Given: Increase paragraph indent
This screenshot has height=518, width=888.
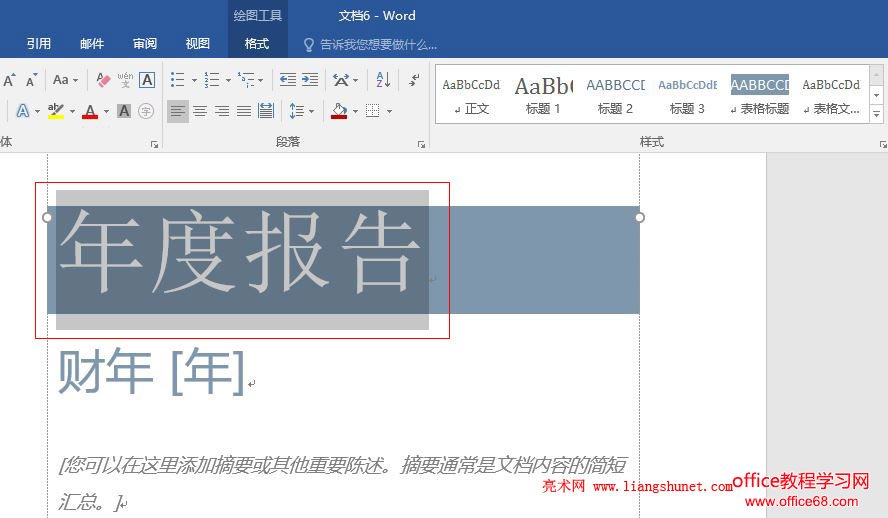Looking at the screenshot, I should (x=310, y=80).
